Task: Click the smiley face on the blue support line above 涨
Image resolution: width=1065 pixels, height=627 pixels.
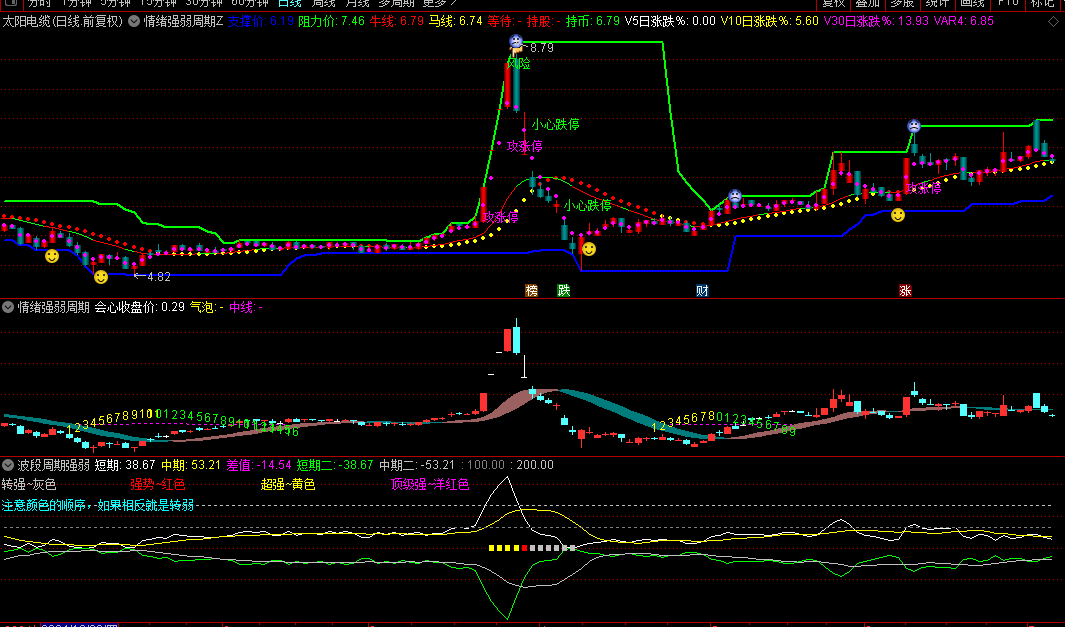Action: [x=898, y=215]
